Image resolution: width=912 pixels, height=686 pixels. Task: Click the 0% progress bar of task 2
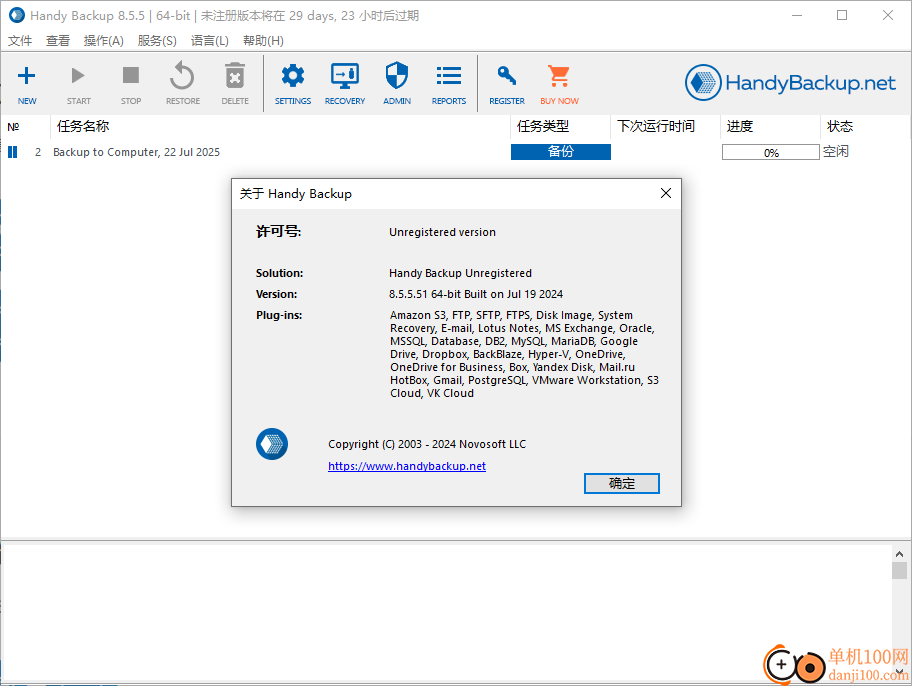[771, 152]
